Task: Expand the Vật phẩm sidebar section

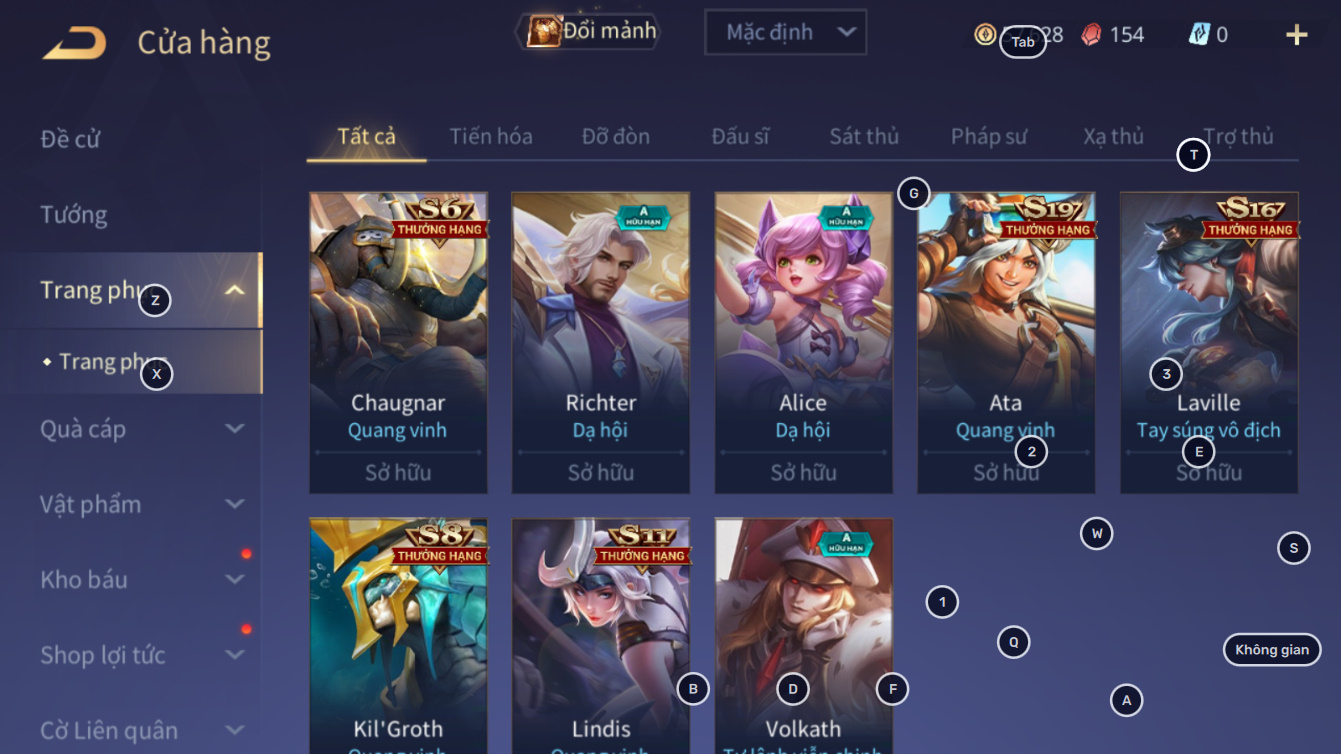Action: coord(235,504)
